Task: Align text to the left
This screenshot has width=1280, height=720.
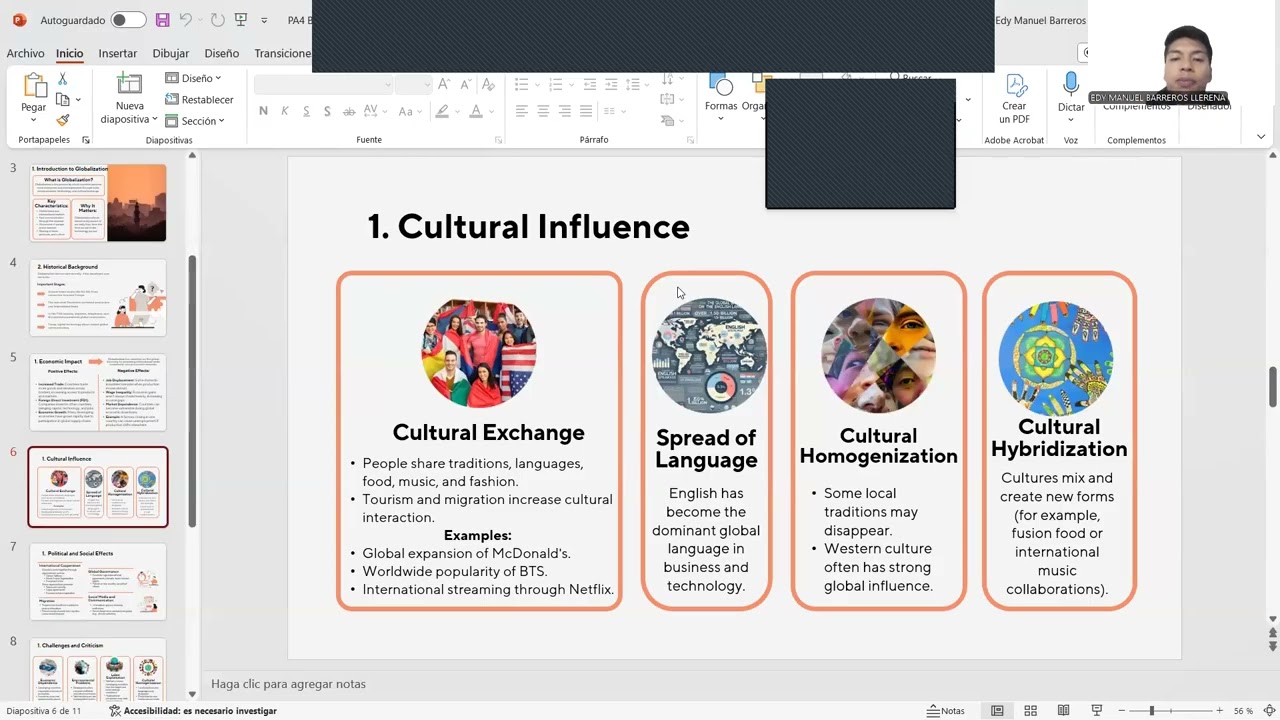Action: [x=521, y=111]
